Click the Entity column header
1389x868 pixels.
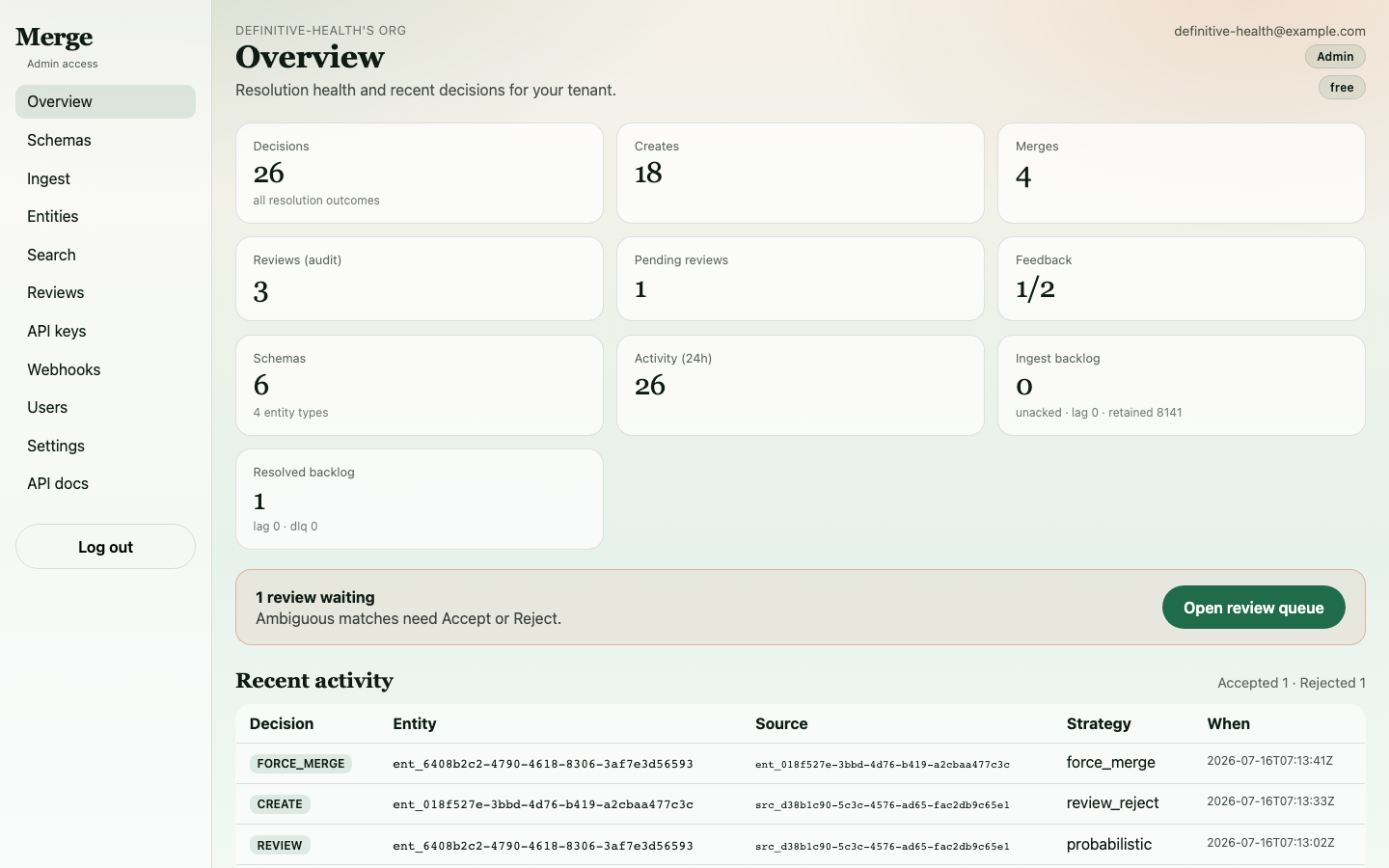[415, 724]
